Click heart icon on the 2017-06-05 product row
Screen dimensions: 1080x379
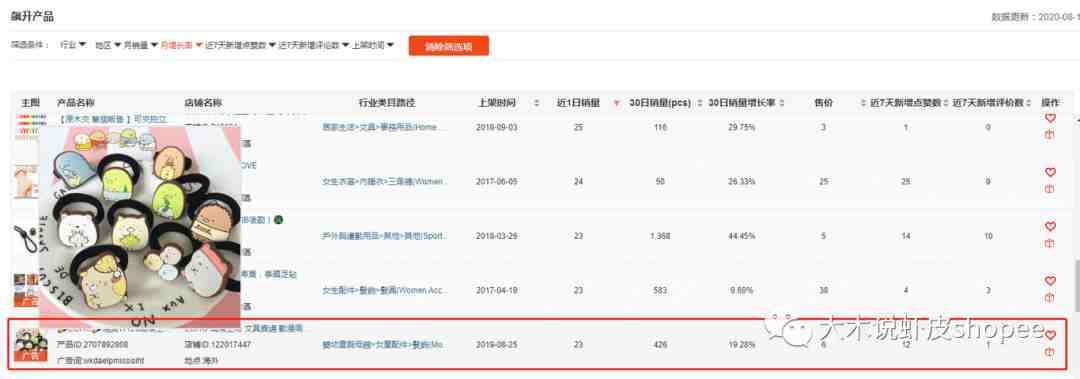point(1050,172)
